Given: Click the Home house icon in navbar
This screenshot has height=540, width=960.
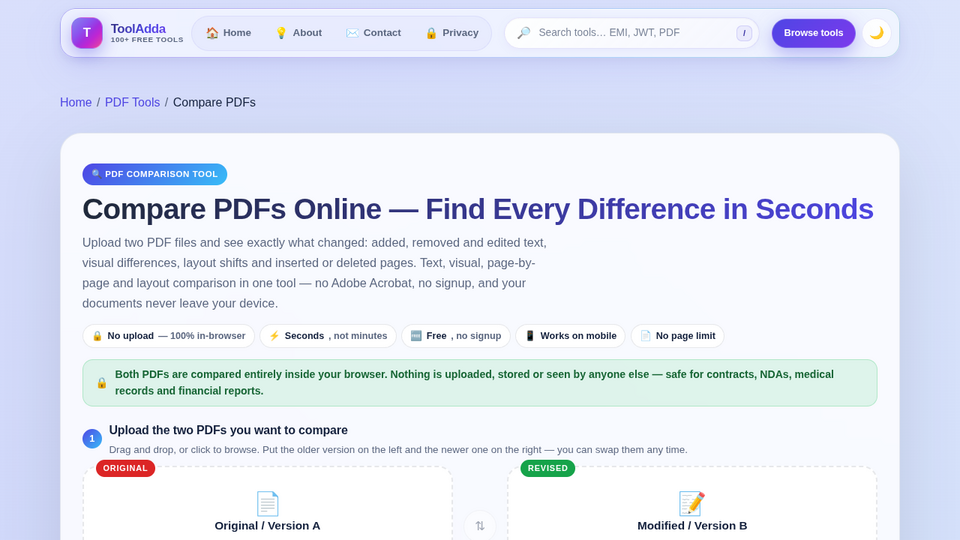Looking at the screenshot, I should click(x=212, y=33).
